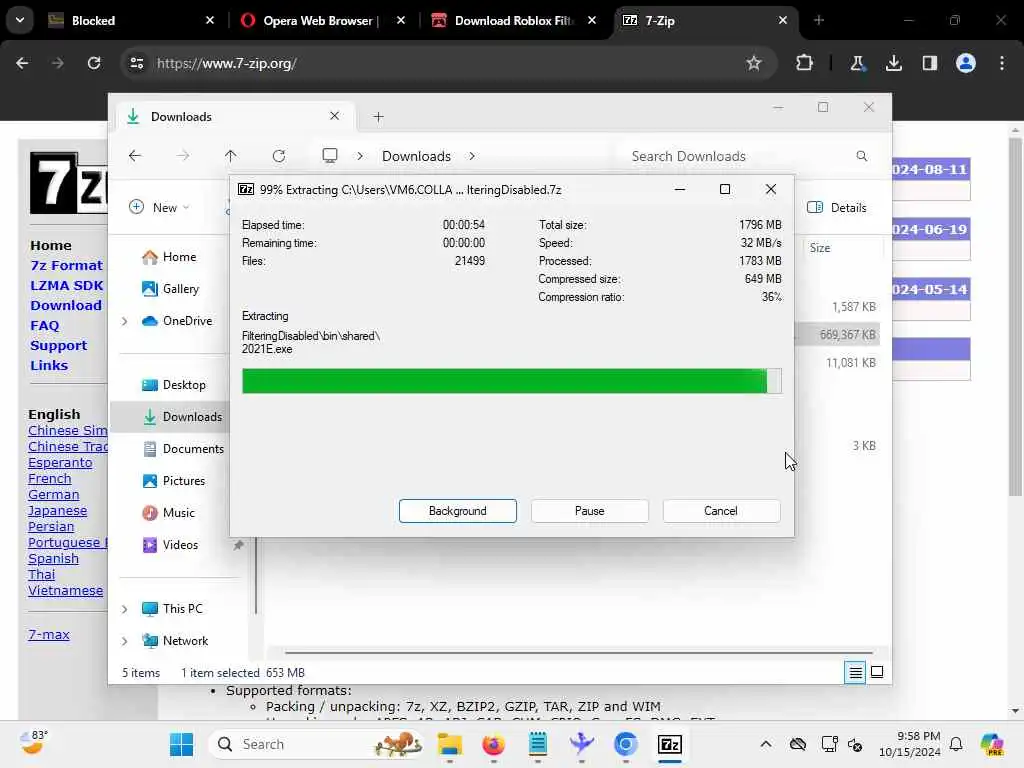This screenshot has width=1024, height=768.
Task: Switch to Download Roblox browser tab
Action: point(513,21)
